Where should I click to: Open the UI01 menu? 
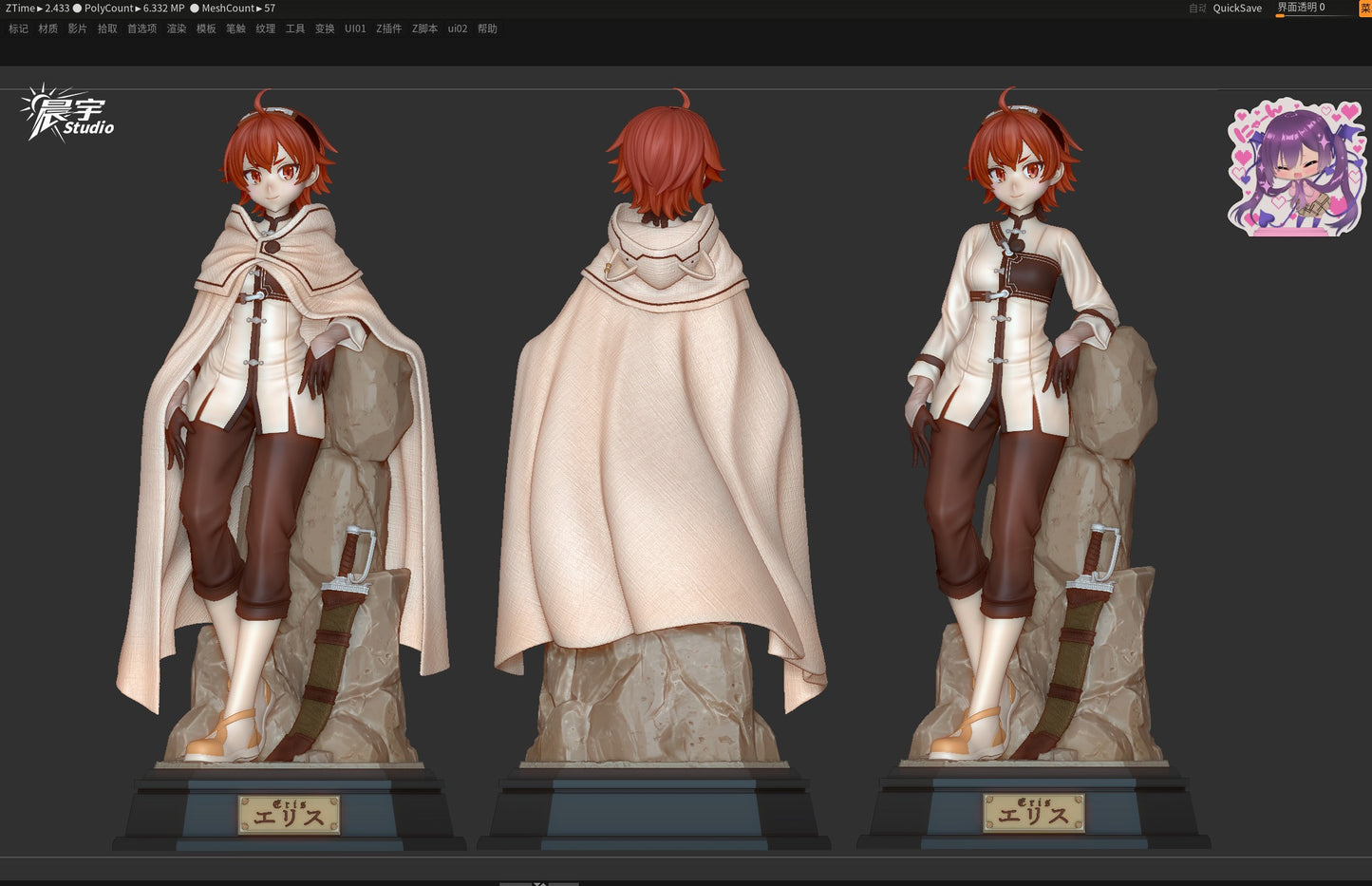(355, 28)
